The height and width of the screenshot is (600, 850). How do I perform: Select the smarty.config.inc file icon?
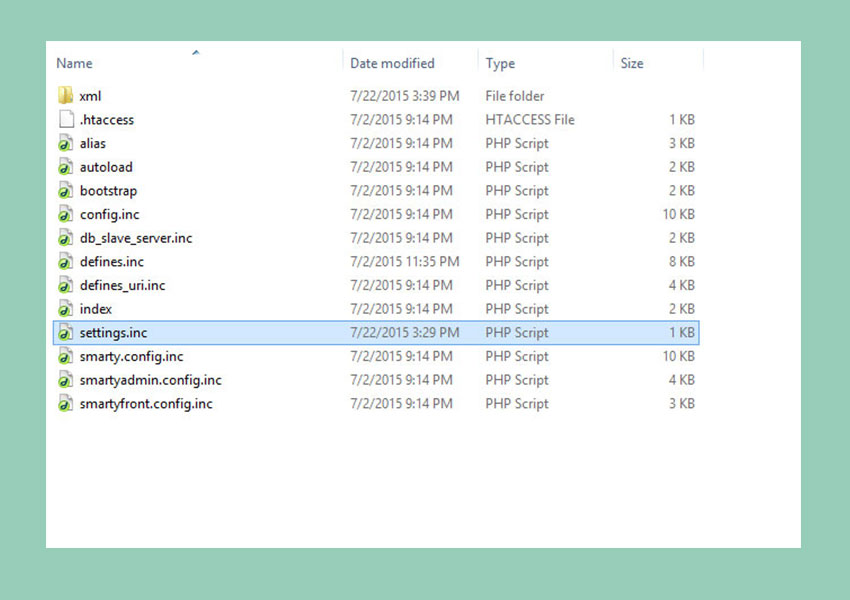(66, 357)
